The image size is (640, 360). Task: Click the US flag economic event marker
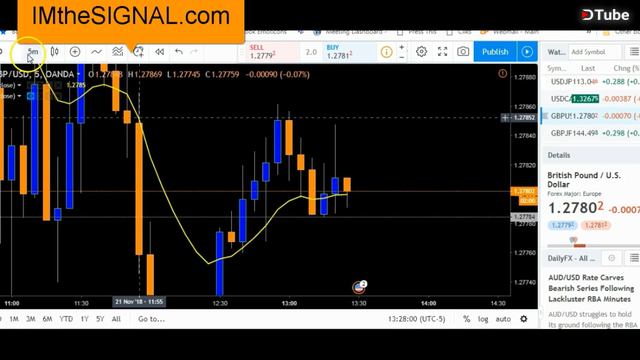coord(359,287)
